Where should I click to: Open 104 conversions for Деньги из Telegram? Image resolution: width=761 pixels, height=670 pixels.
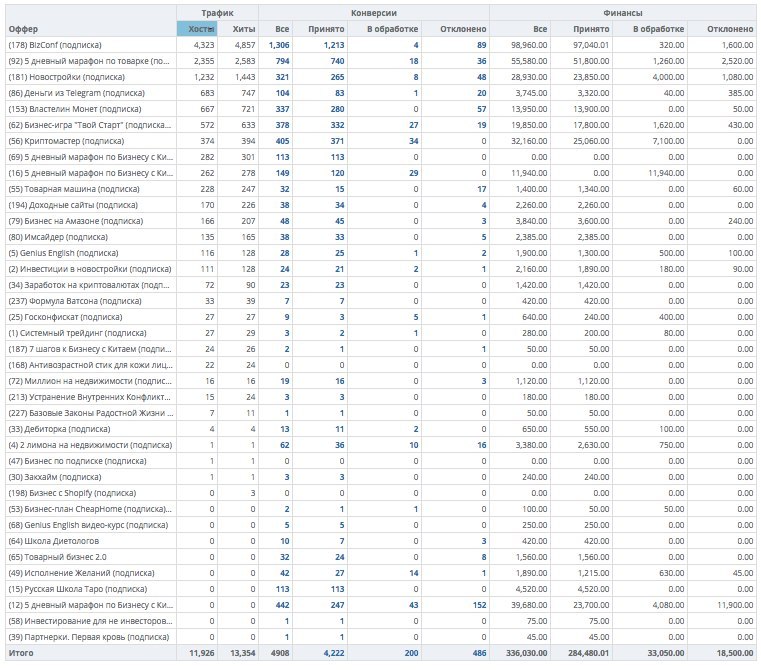pyautogui.click(x=282, y=93)
